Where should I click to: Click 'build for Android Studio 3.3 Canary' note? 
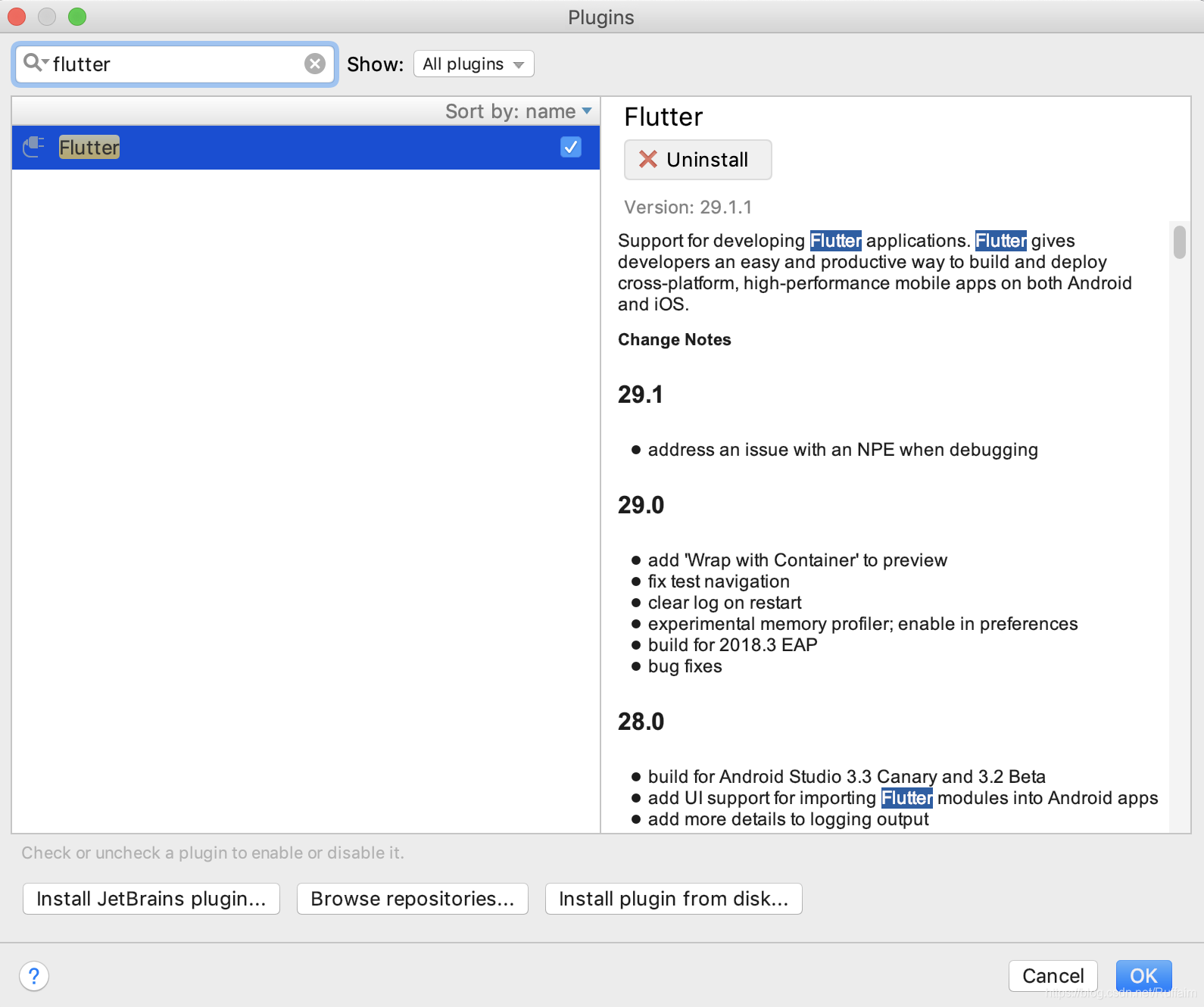847,777
